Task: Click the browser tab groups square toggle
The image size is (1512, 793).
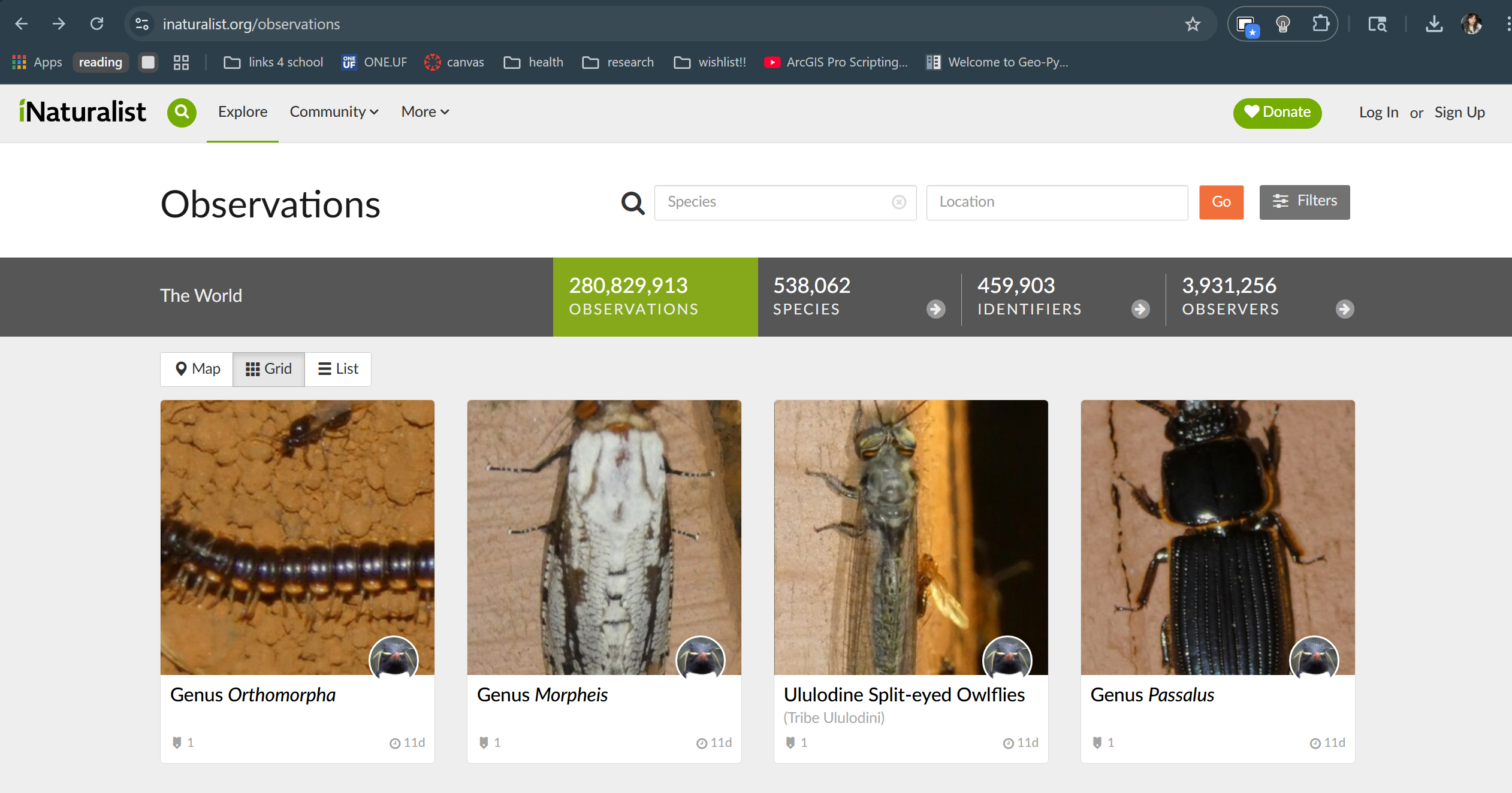Action: (148, 62)
